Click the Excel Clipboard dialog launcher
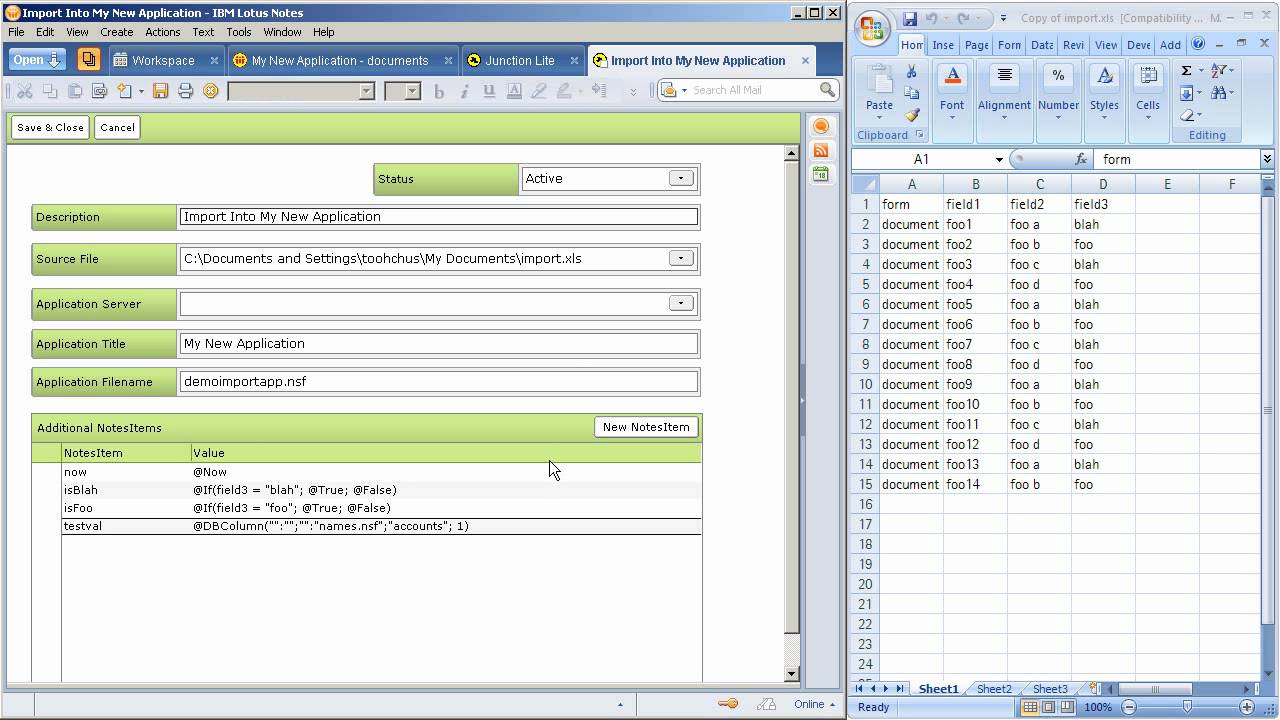Viewport: 1280px width, 720px height. pos(919,135)
